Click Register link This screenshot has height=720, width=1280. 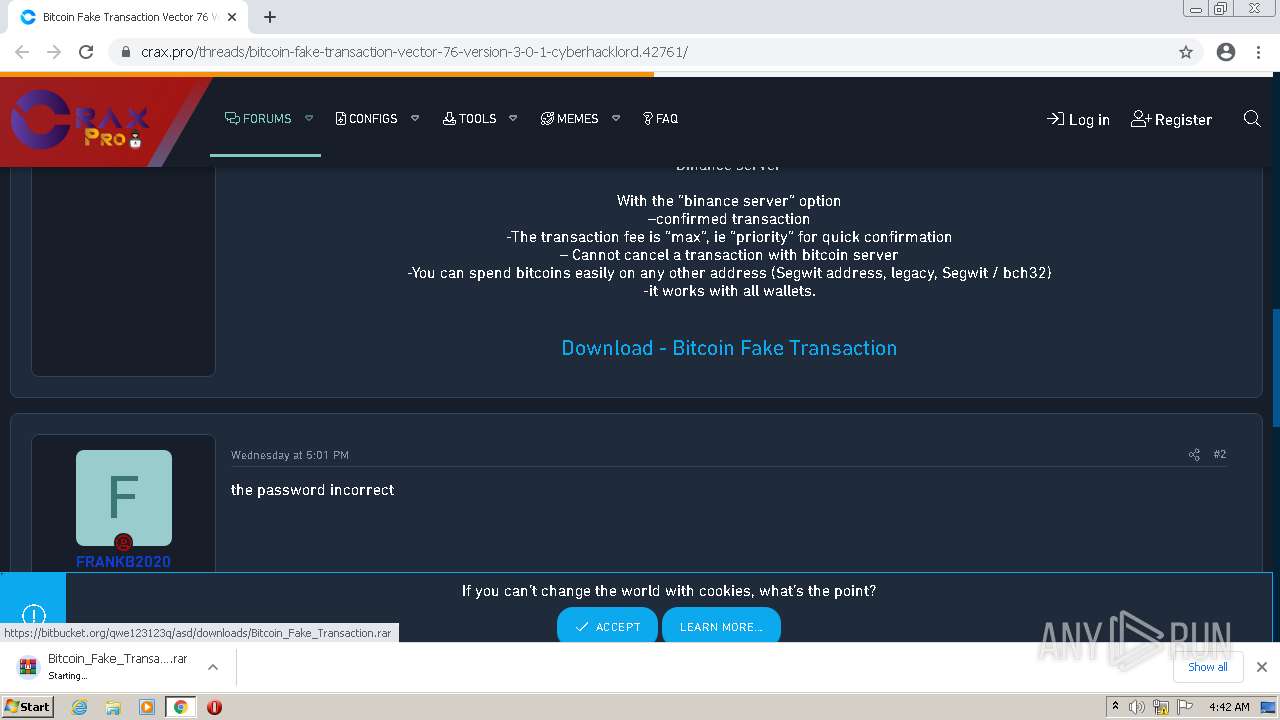pos(1171,120)
